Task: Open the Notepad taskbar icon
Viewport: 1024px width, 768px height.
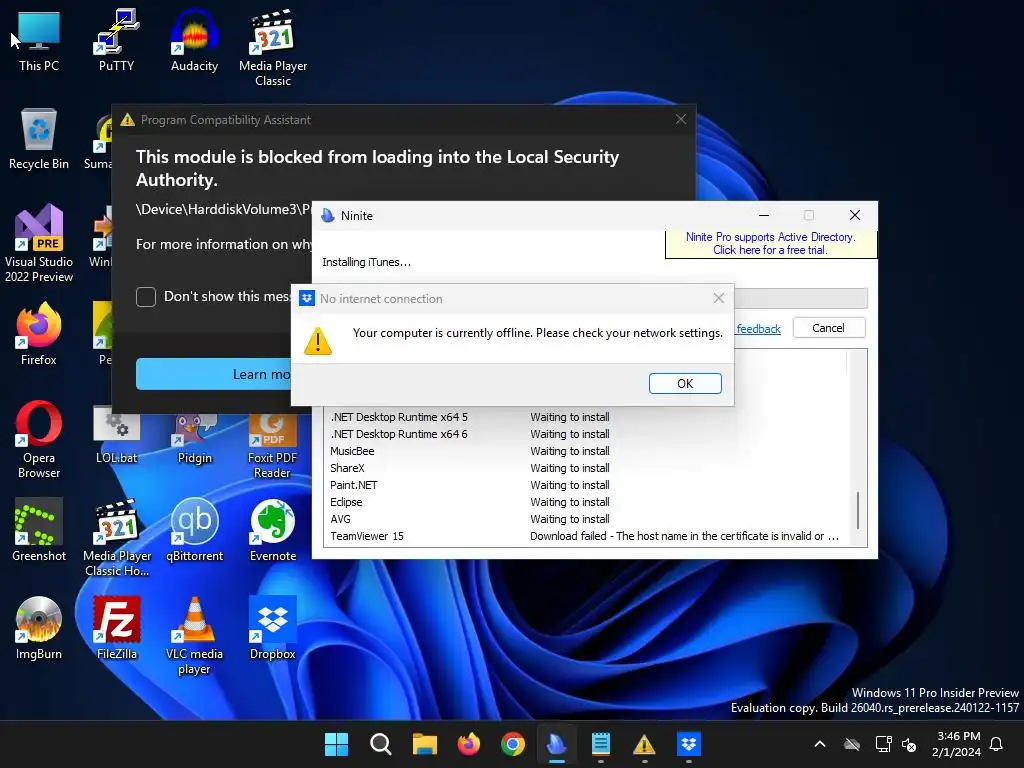Action: click(600, 744)
